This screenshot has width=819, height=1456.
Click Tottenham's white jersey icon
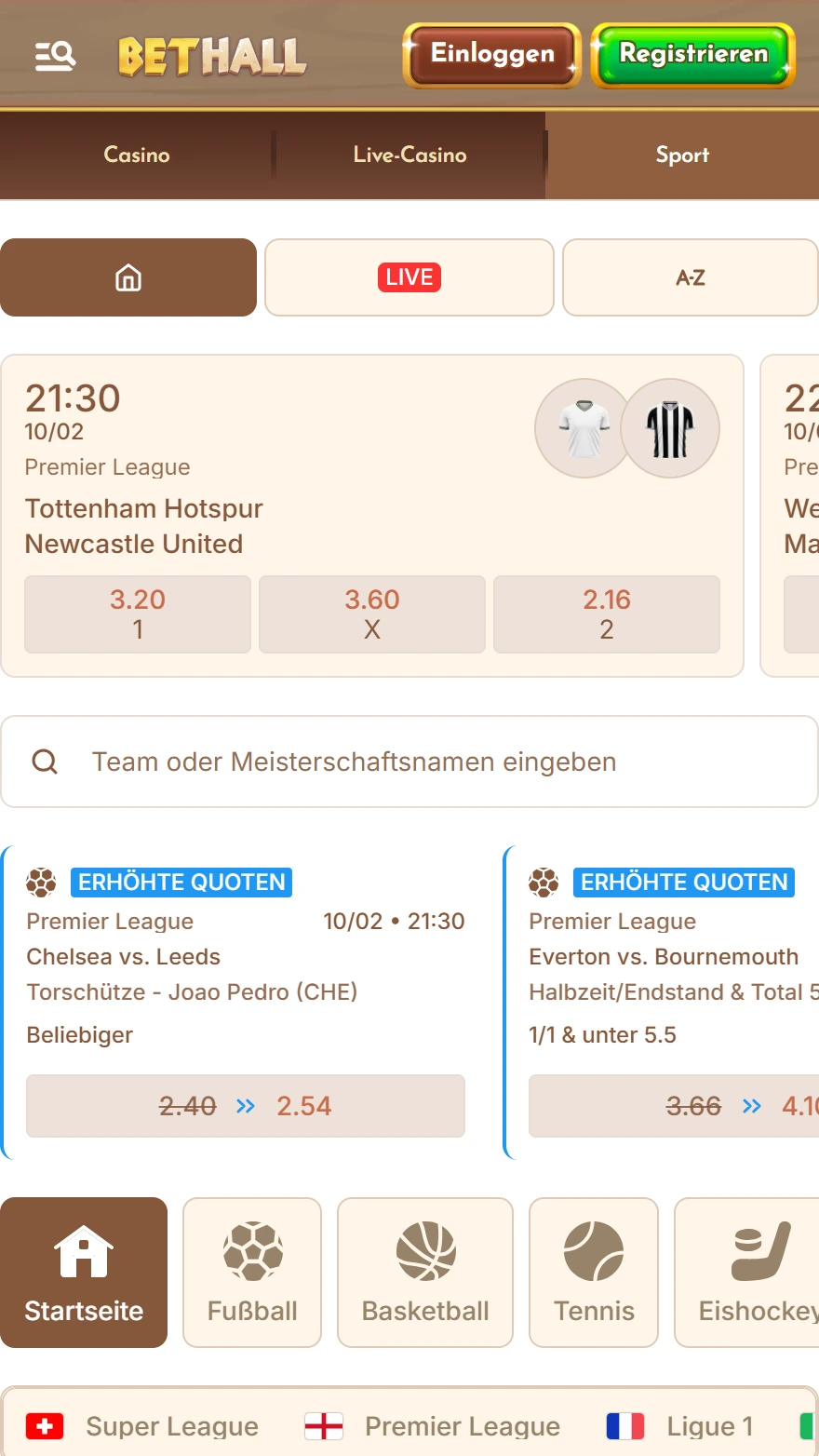point(583,427)
